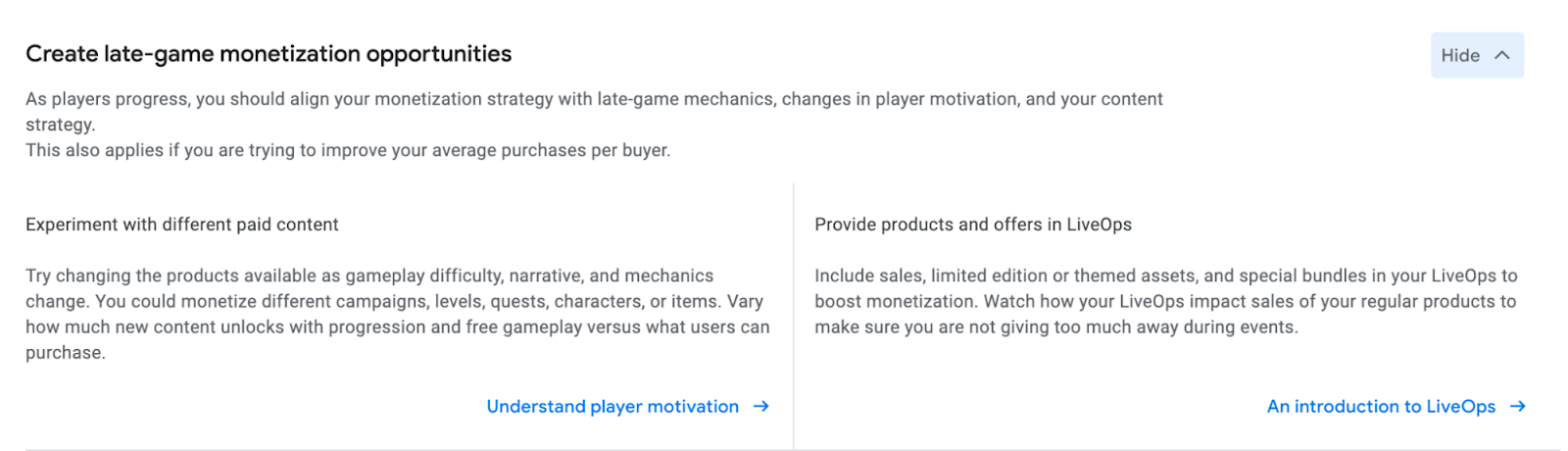The image size is (1568, 451).
Task: Click the line make sure you are not giving
Action: point(1055,327)
